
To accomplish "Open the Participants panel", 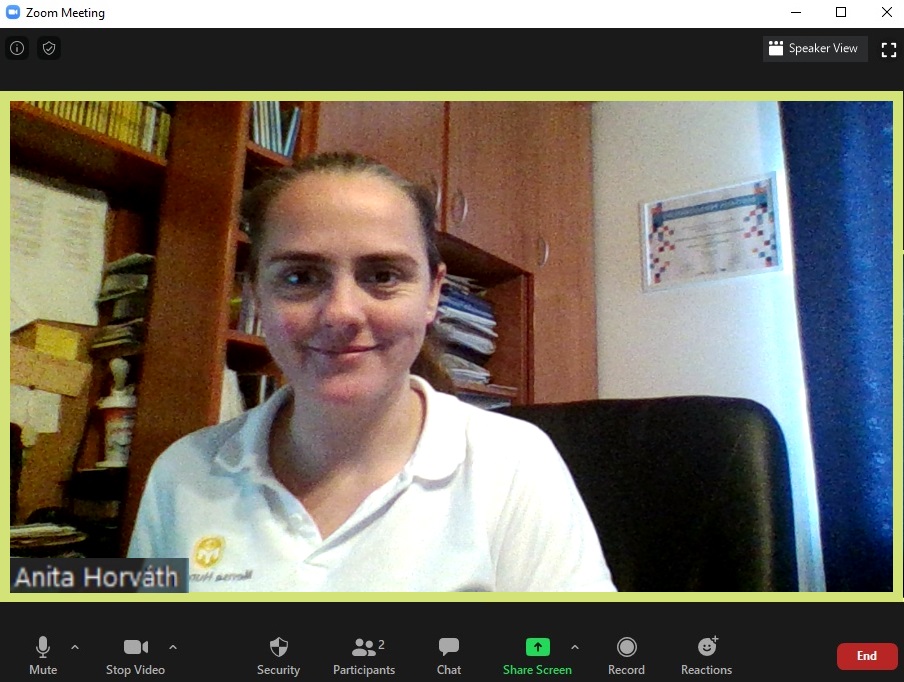I will click(x=364, y=655).
